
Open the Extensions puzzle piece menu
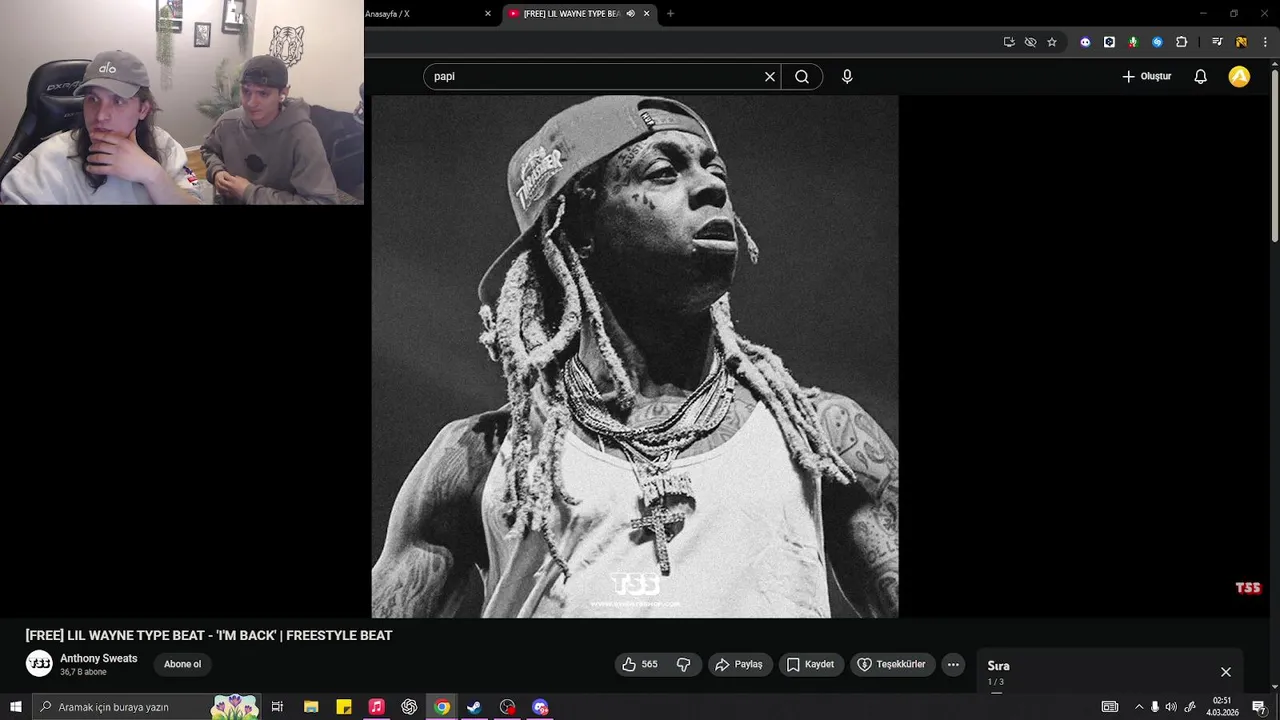(x=1181, y=42)
